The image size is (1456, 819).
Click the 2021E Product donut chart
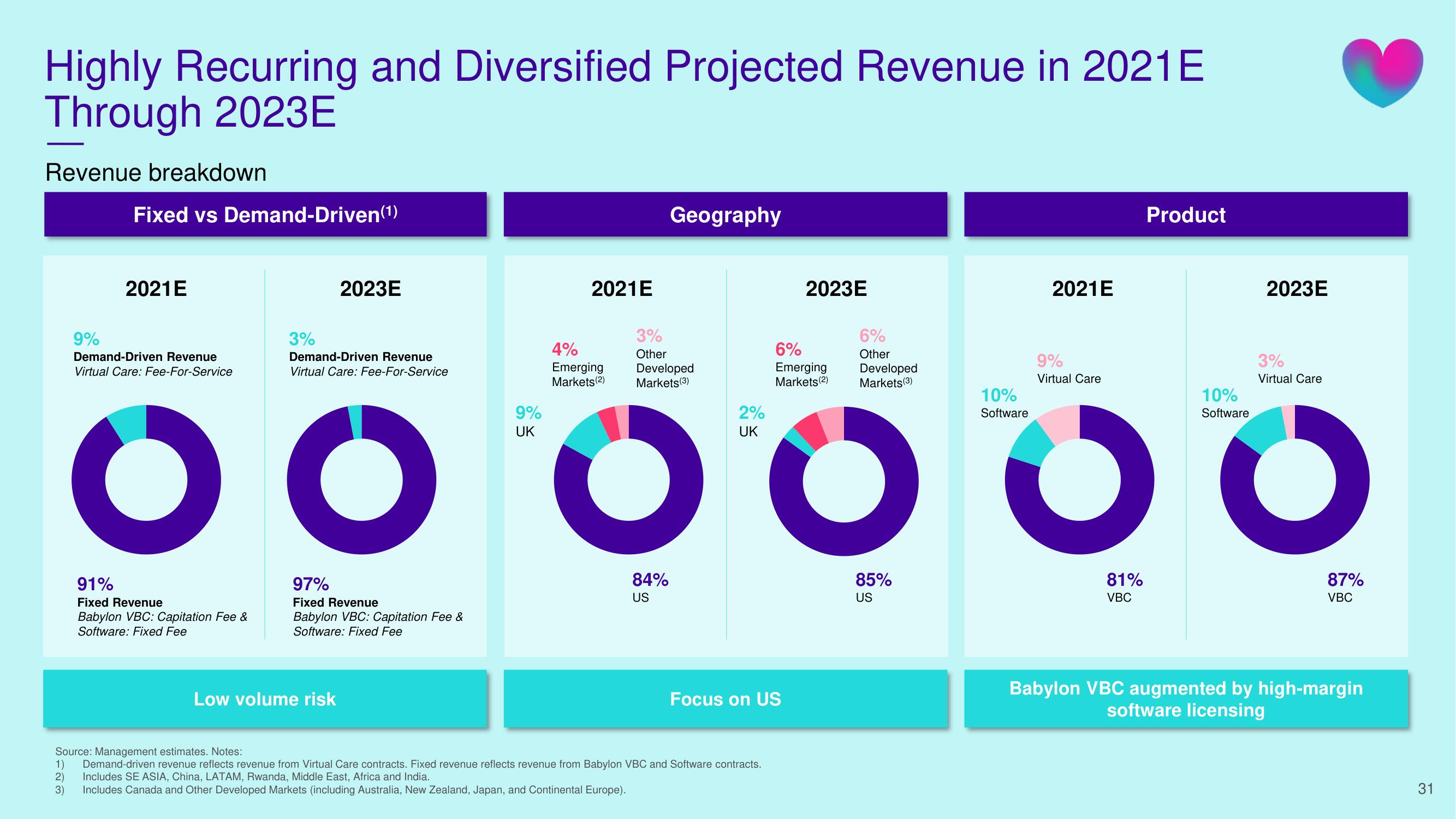[x=1079, y=480]
